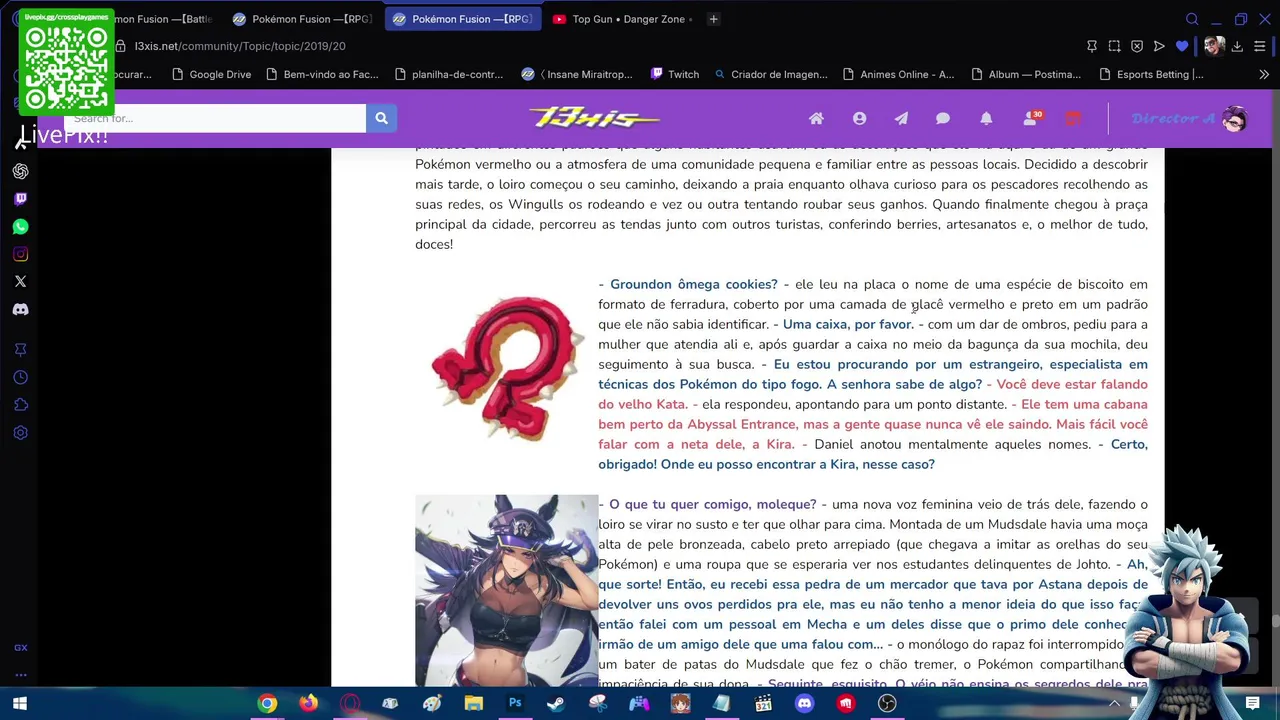Switch to the active Pokémon Fusion —[RPG] tab
The width and height of the screenshot is (1280, 720).
pyautogui.click(x=462, y=19)
